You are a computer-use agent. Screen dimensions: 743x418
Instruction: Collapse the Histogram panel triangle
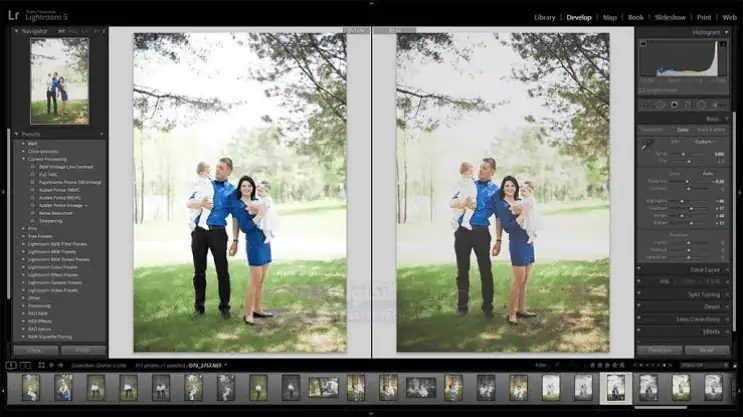pos(726,32)
